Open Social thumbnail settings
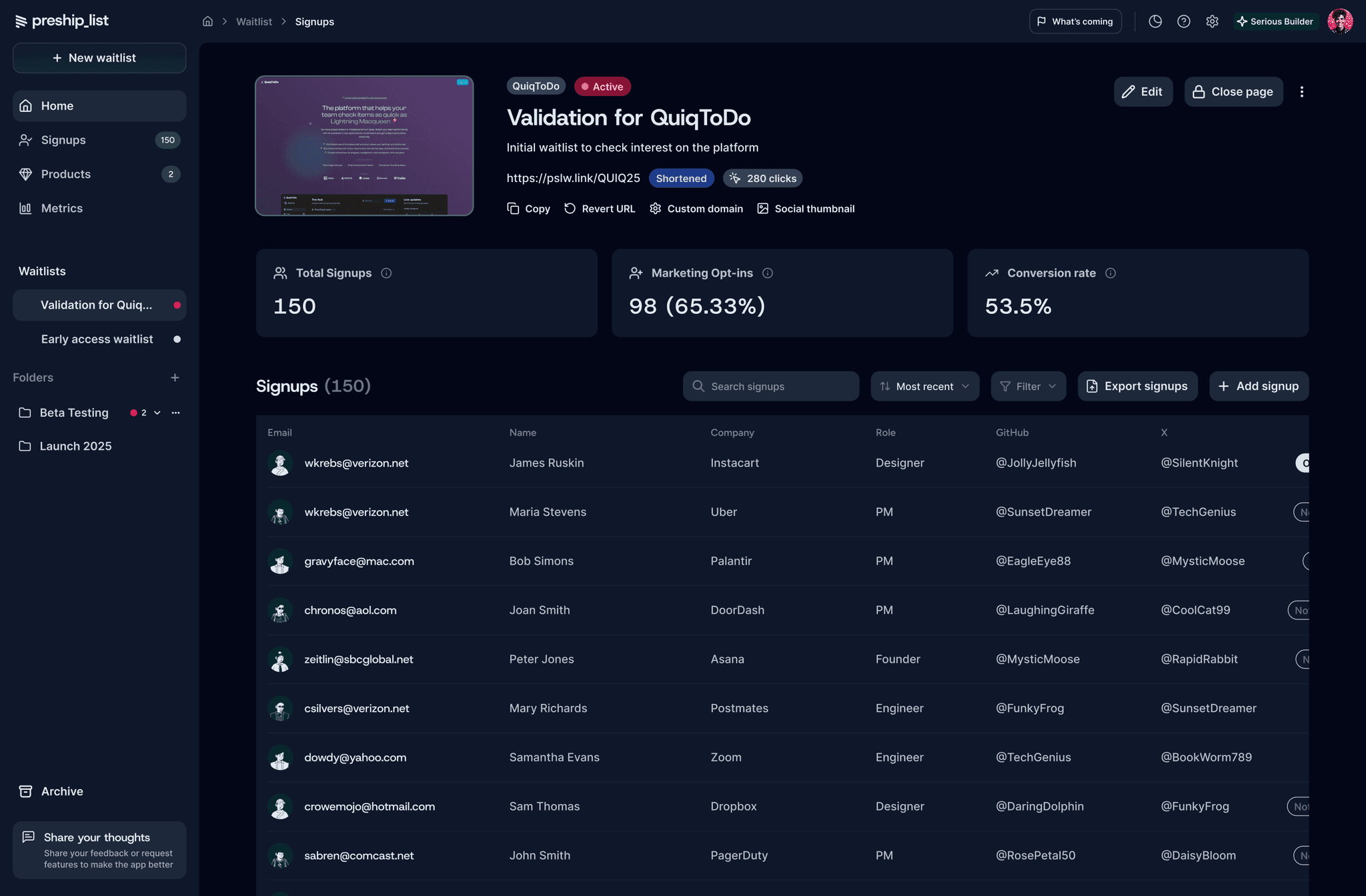The height and width of the screenshot is (896, 1366). [763, 208]
